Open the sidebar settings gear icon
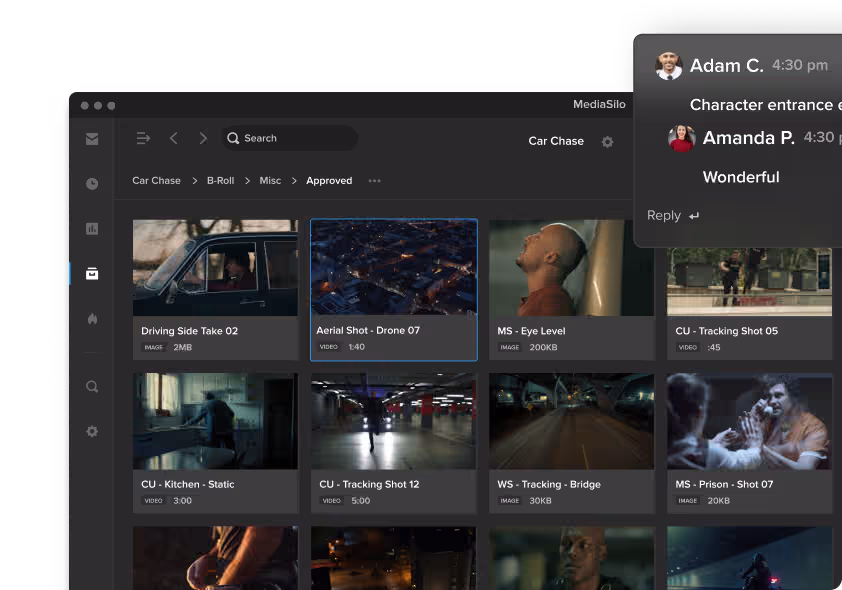842x590 pixels. tap(92, 431)
